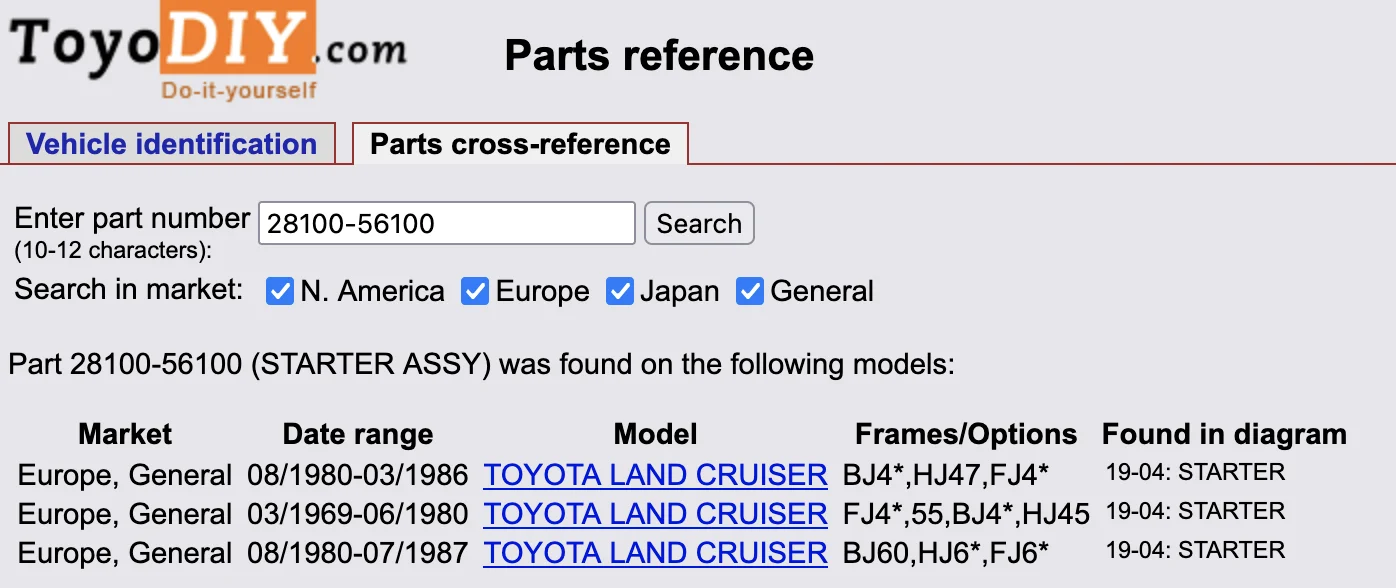The width and height of the screenshot is (1396, 588).
Task: Open Land Cruiser link for 08/1980-03/1986
Action: [x=656, y=475]
